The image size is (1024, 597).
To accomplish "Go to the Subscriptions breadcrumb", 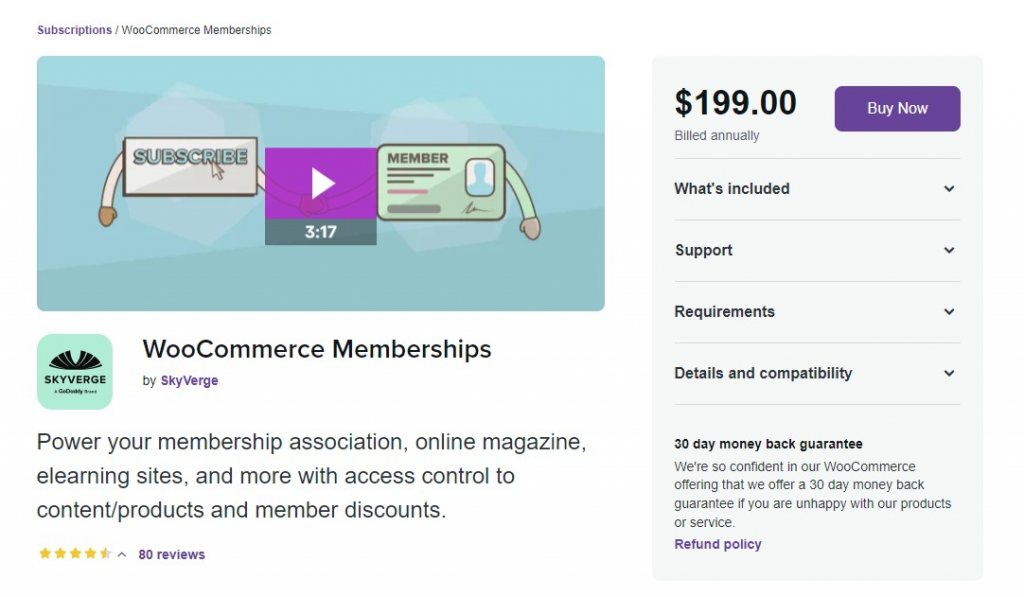I will (x=74, y=30).
